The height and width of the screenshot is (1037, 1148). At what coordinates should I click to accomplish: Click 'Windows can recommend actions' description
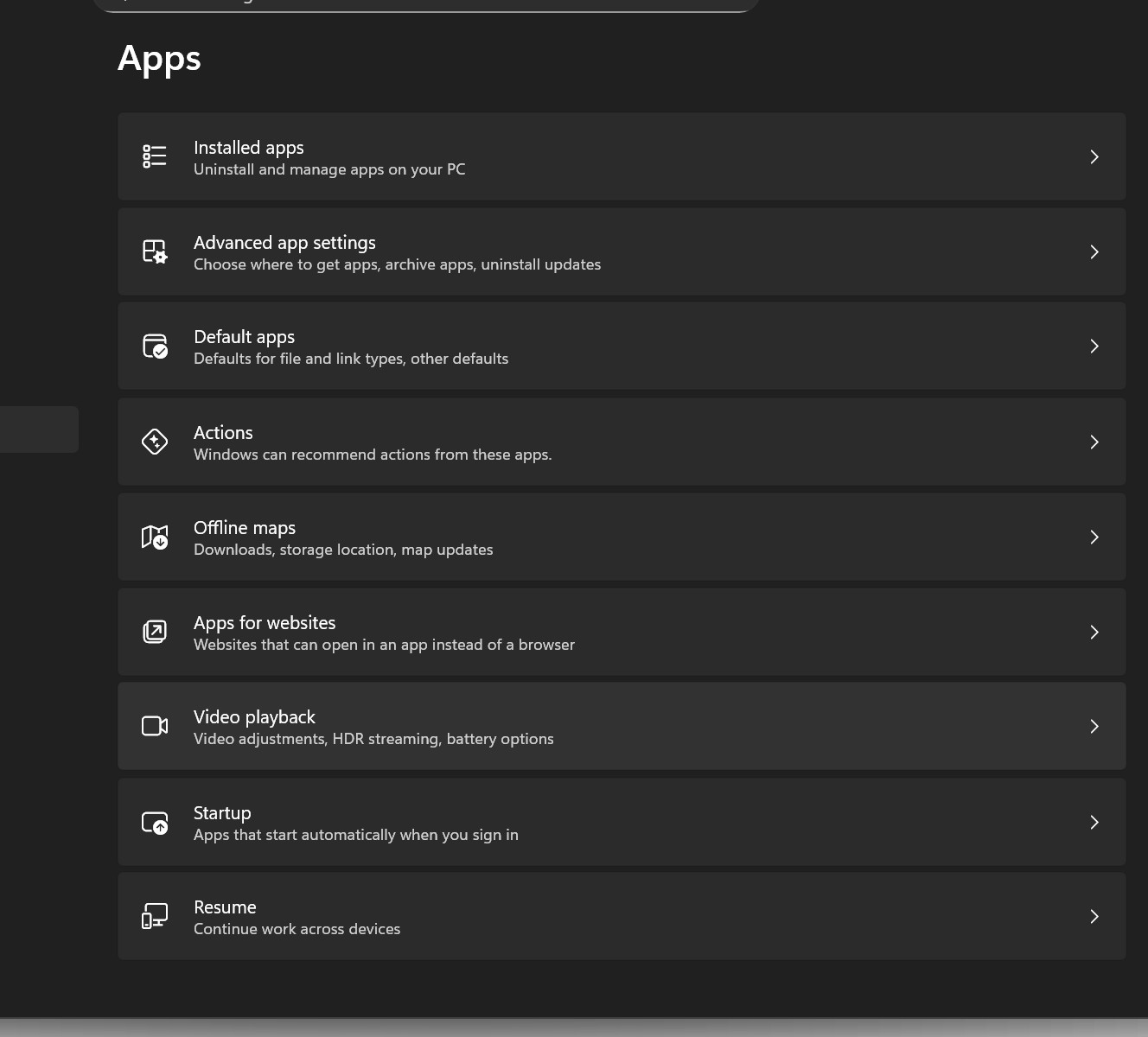pos(373,455)
